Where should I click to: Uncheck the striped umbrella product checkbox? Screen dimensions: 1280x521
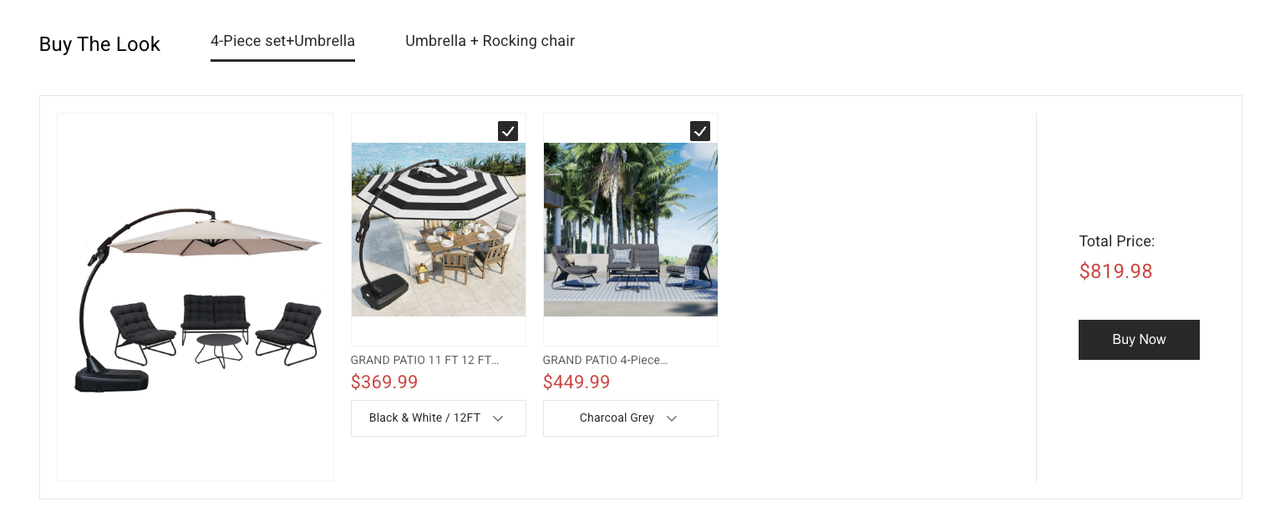pos(508,131)
